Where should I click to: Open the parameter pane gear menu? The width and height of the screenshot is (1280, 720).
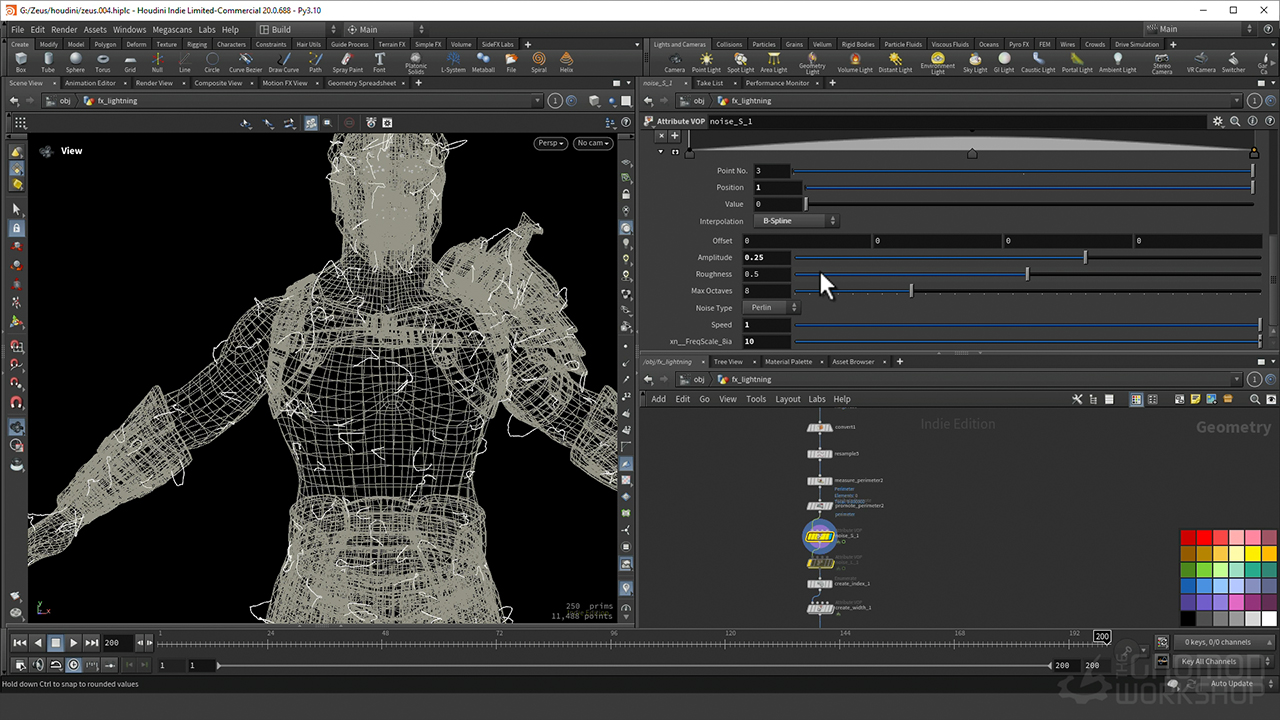point(1217,121)
